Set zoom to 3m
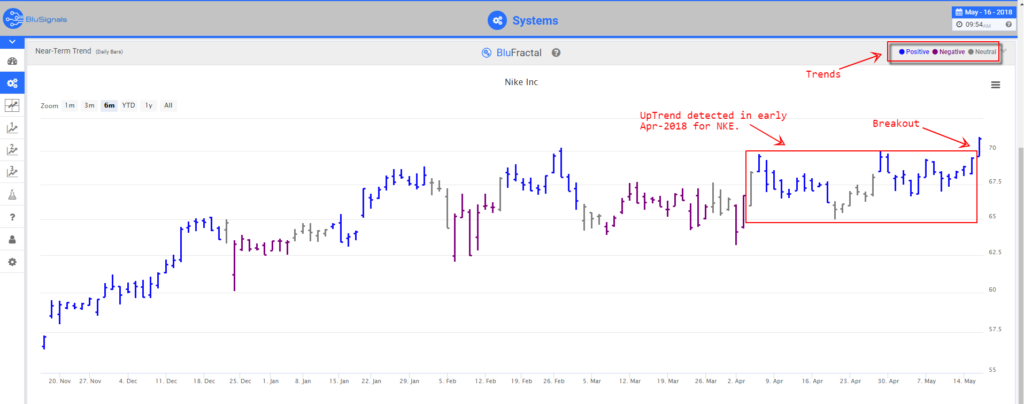Image resolution: width=1024 pixels, height=404 pixels. (89, 105)
